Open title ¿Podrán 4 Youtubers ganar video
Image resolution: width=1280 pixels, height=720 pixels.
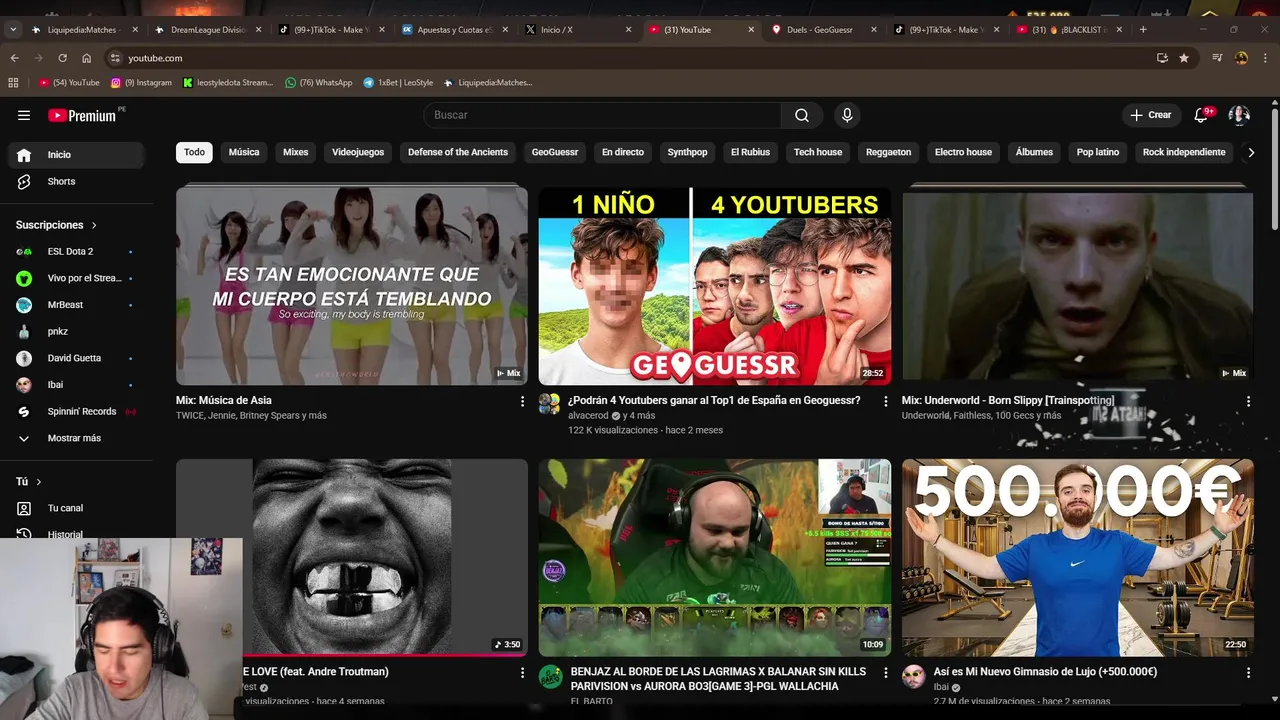tap(714, 401)
